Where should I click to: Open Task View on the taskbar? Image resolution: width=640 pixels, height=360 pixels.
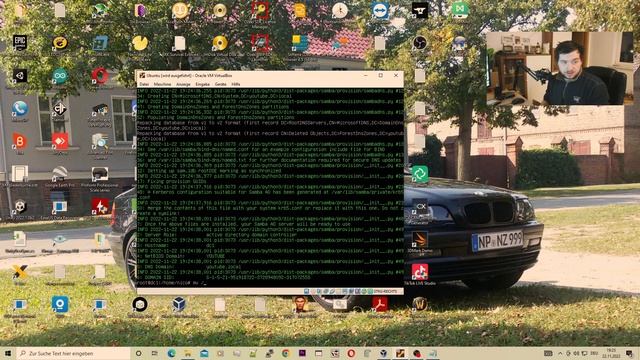click(155, 353)
